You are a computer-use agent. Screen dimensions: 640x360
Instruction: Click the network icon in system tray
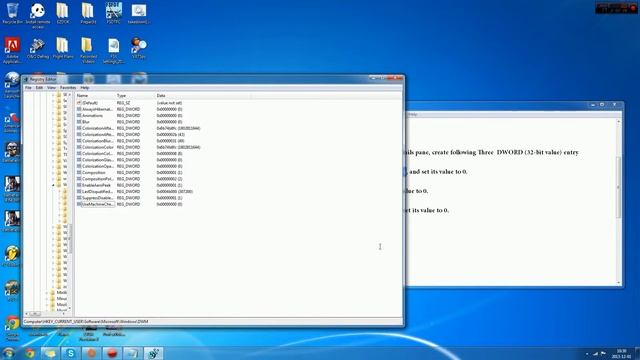point(596,354)
